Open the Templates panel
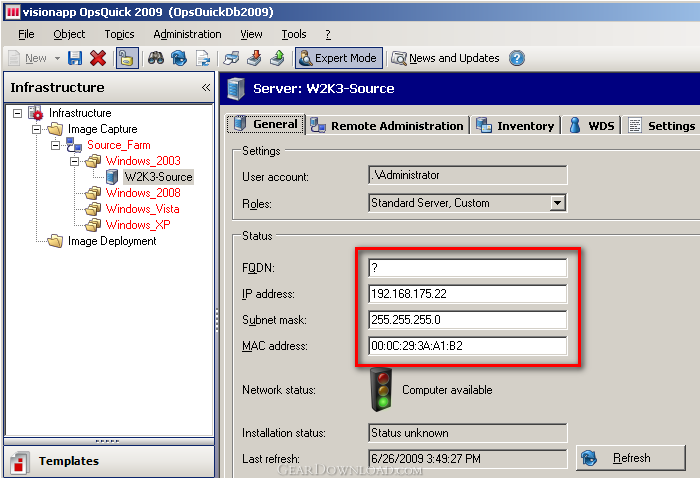The width and height of the screenshot is (700, 478). [109, 461]
